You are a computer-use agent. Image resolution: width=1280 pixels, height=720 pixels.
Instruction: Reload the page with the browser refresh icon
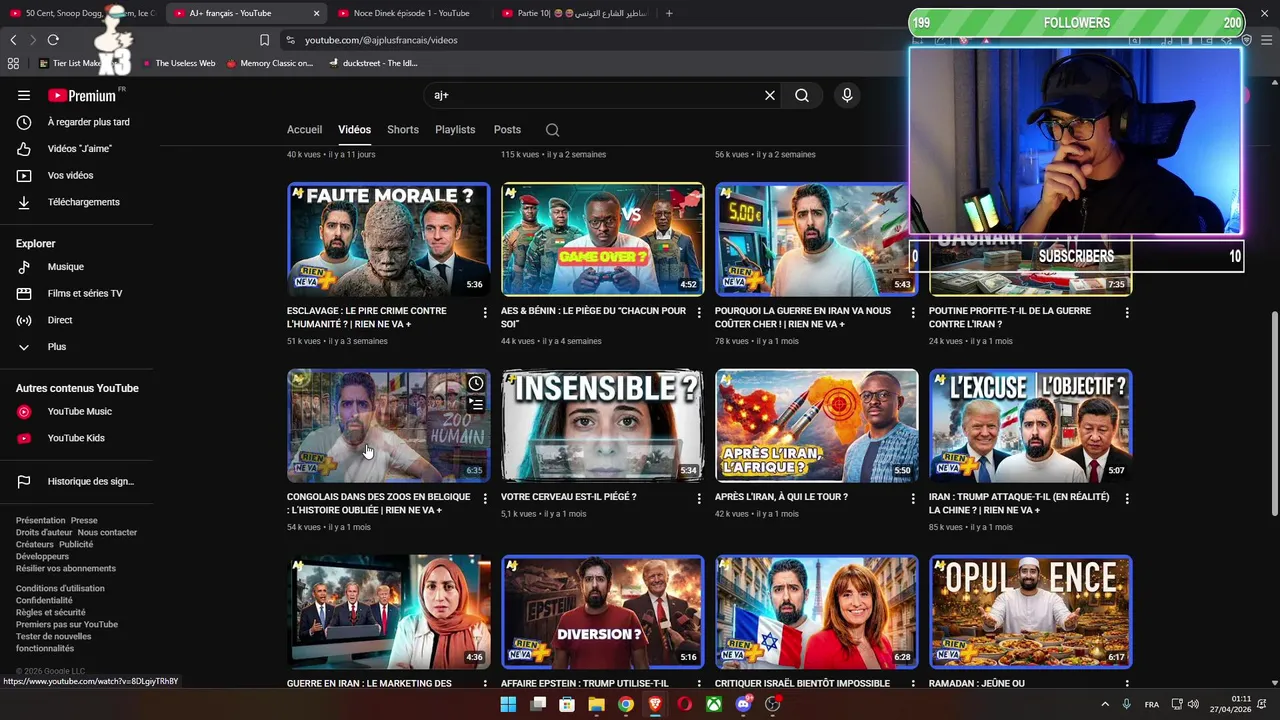[53, 40]
